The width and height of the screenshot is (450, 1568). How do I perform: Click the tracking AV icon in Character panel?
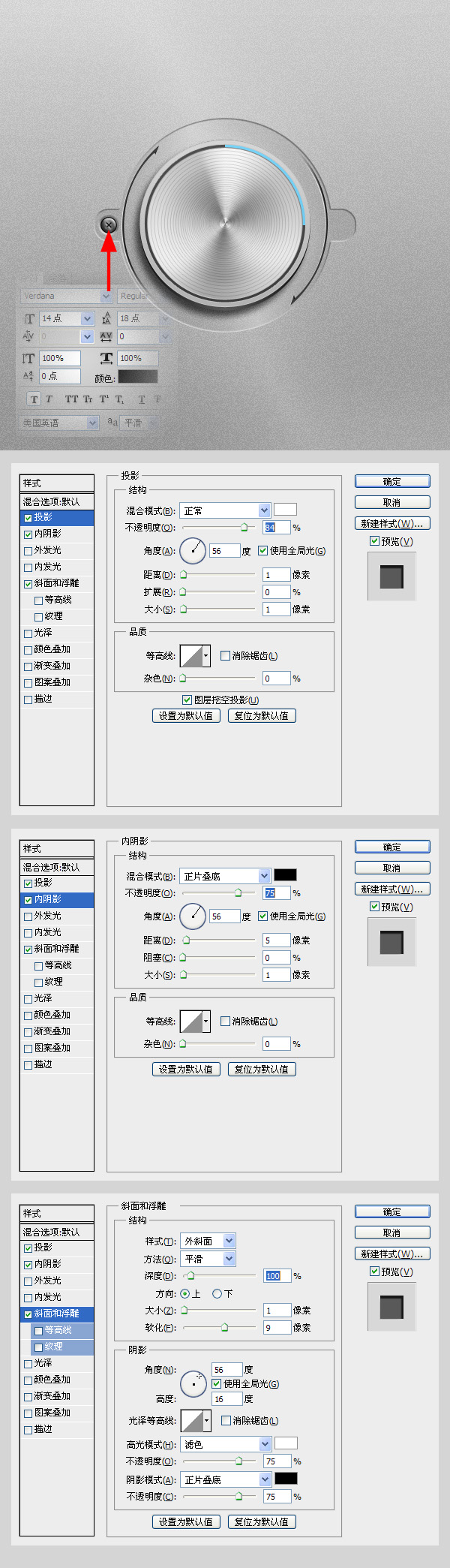tap(106, 336)
